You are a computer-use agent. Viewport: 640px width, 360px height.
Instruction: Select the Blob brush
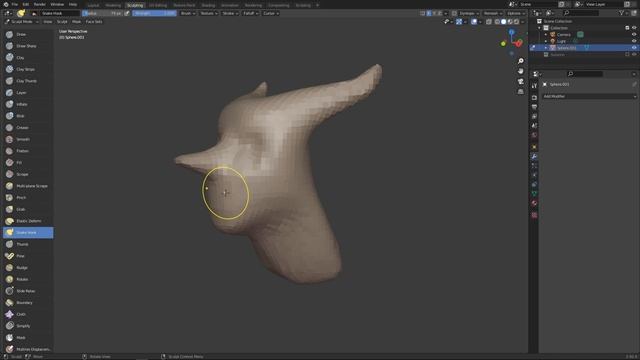point(28,116)
